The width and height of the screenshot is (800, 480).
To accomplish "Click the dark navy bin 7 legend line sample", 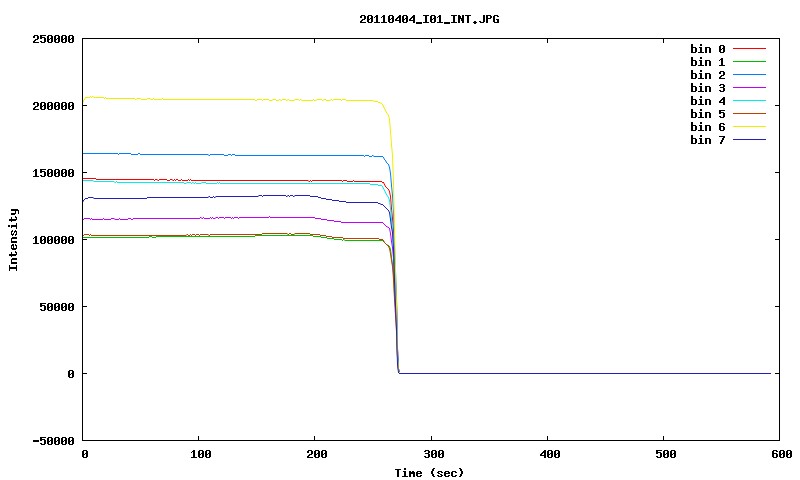I will click(749, 140).
